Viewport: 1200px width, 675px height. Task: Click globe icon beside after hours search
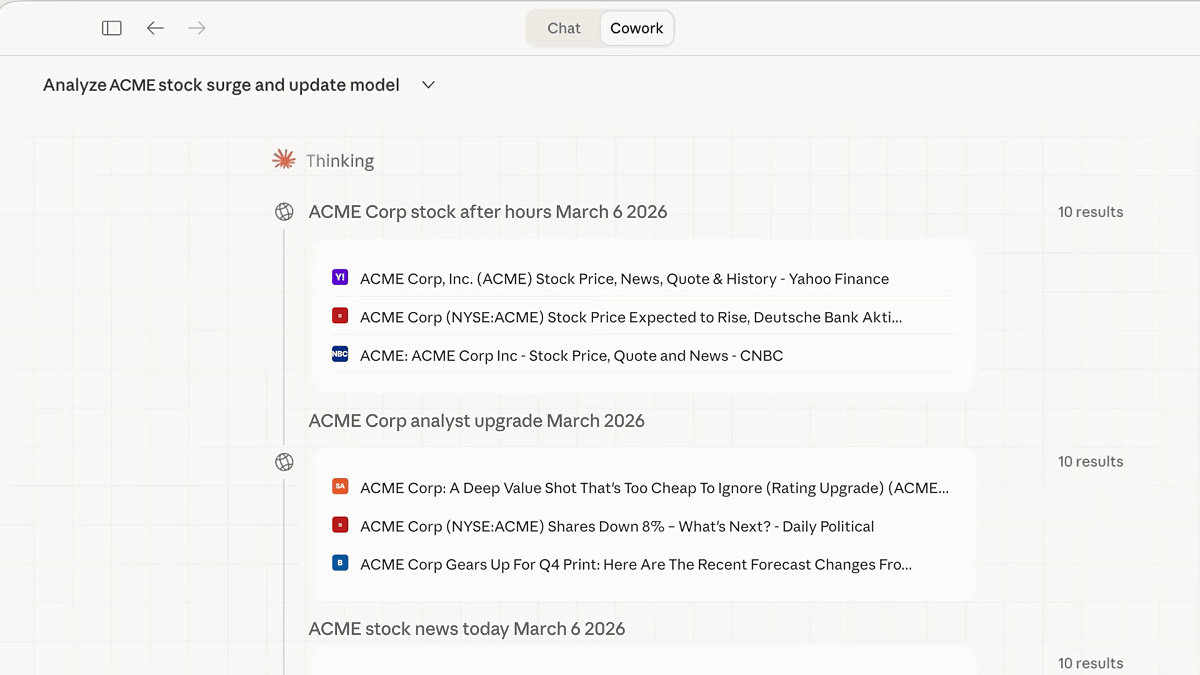coord(285,212)
